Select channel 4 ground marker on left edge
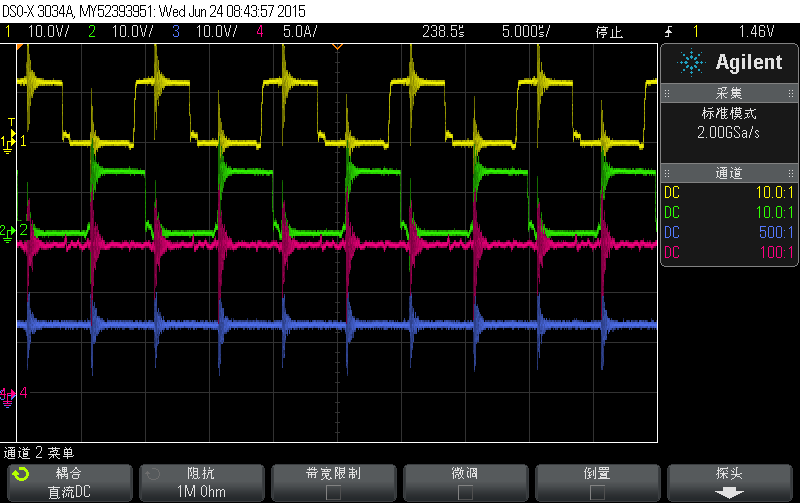The width and height of the screenshot is (800, 503). pyautogui.click(x=7, y=396)
